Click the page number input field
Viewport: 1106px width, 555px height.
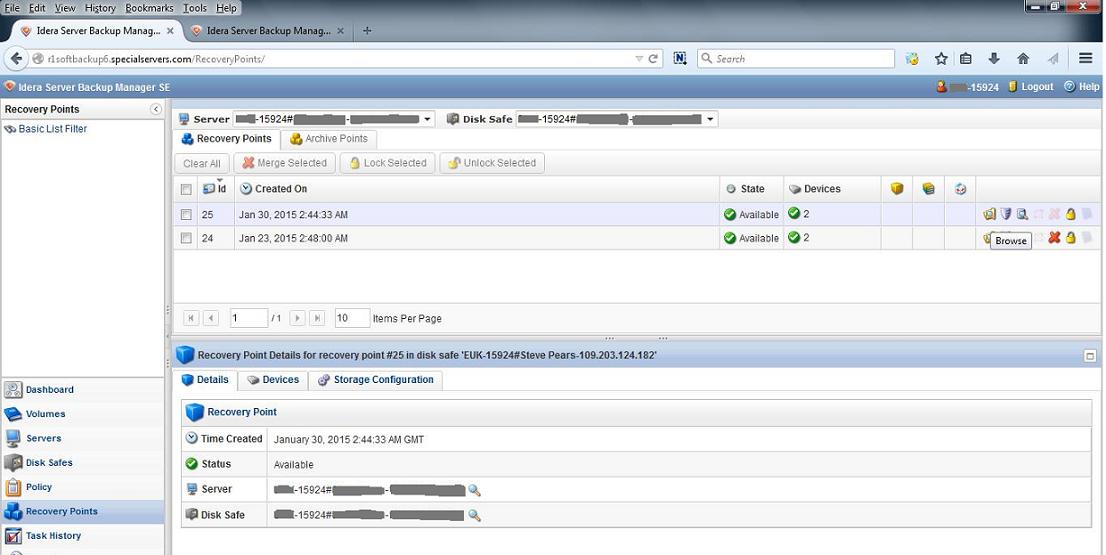(249, 318)
